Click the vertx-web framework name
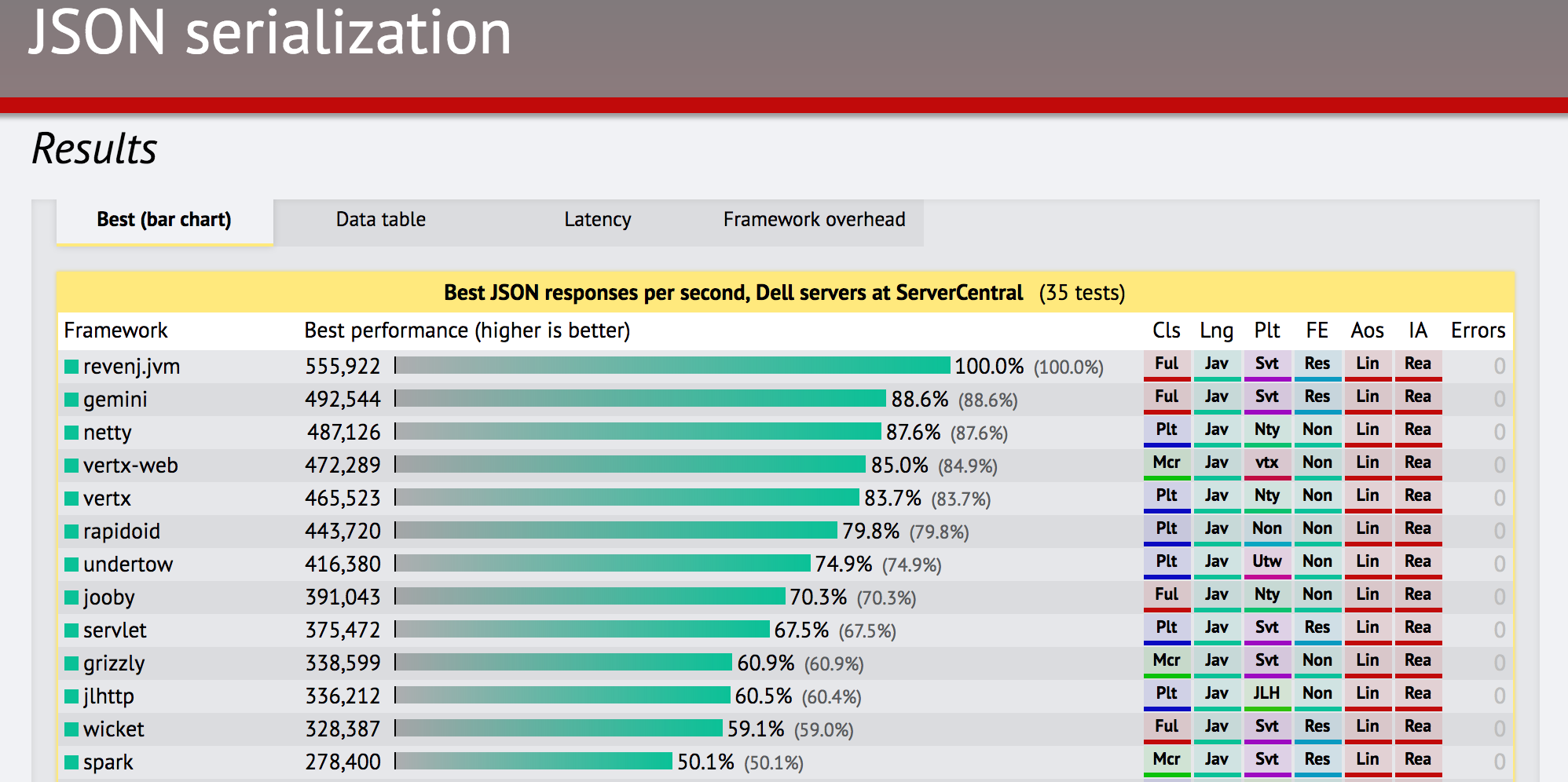1568x782 pixels. click(130, 466)
